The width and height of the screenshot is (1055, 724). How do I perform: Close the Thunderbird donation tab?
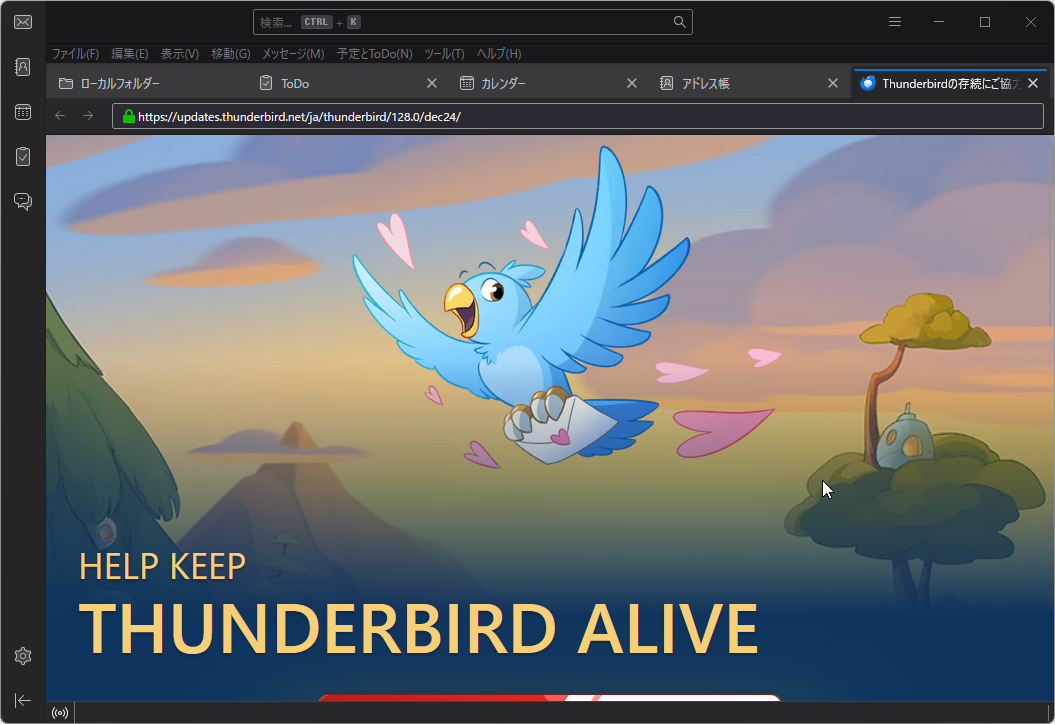(x=1033, y=83)
